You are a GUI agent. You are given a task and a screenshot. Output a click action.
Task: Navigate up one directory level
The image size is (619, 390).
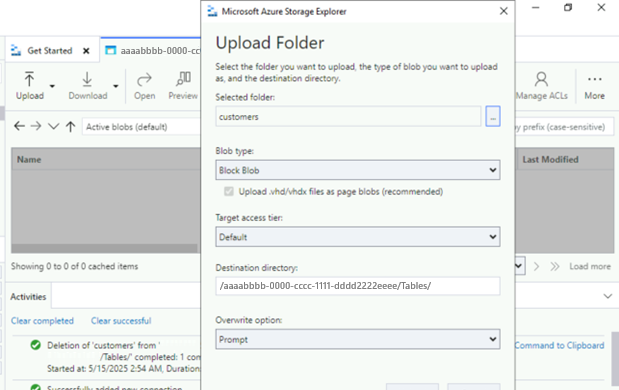(x=70, y=126)
